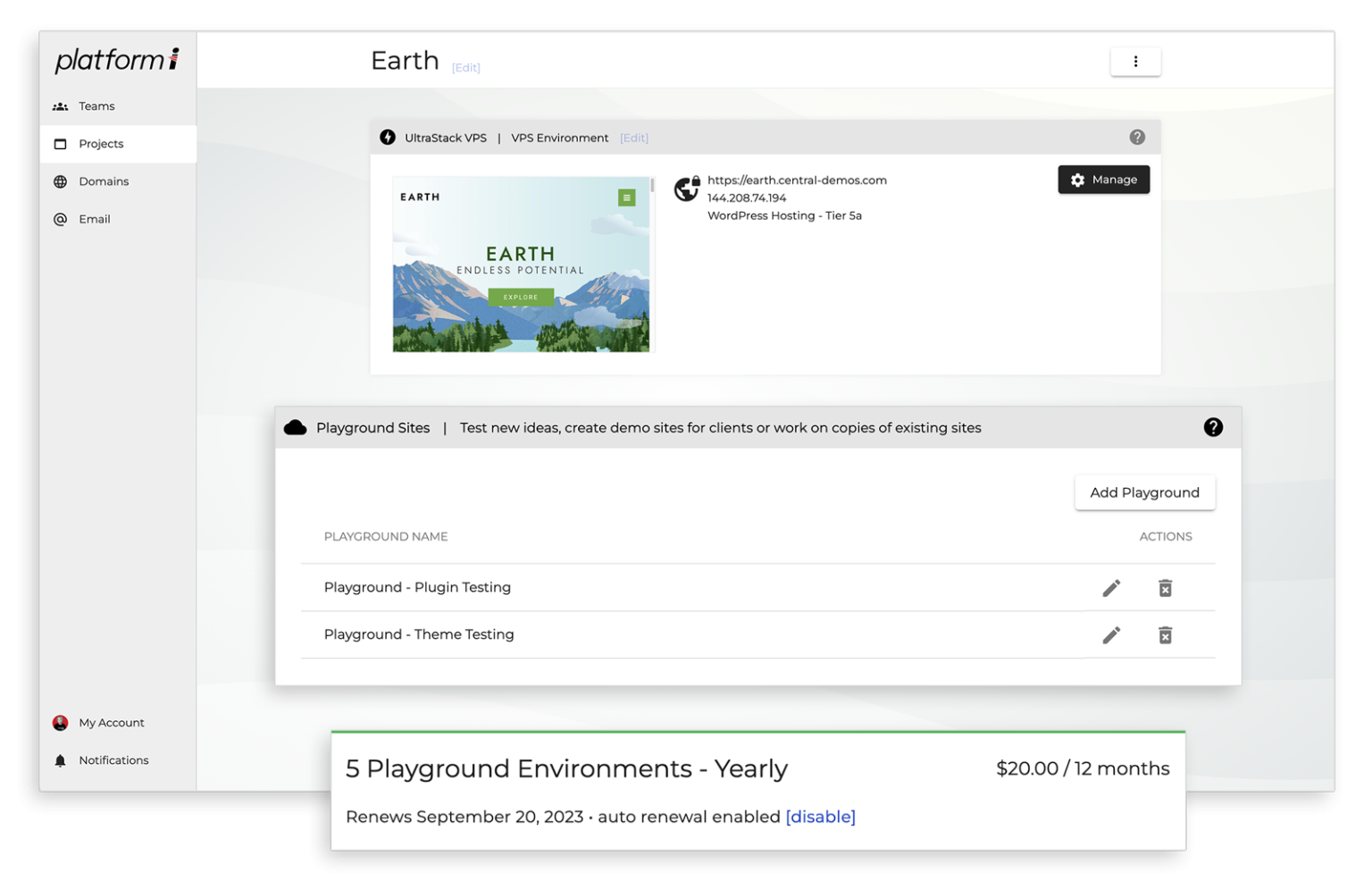Delete the Playground - Theme Testing site
The width and height of the screenshot is (1372, 890).
click(1165, 634)
